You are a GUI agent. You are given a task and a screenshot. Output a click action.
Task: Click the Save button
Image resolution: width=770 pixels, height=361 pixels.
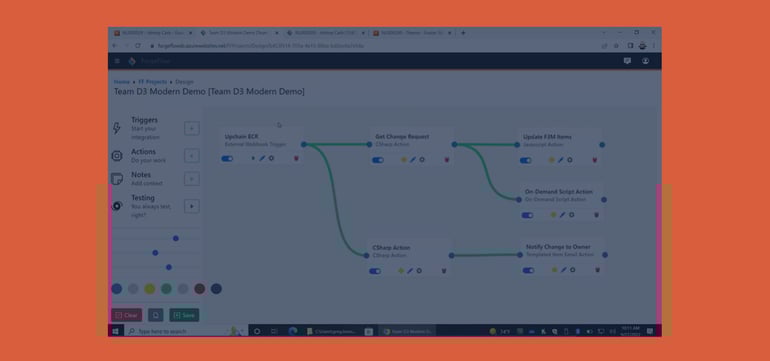click(184, 315)
